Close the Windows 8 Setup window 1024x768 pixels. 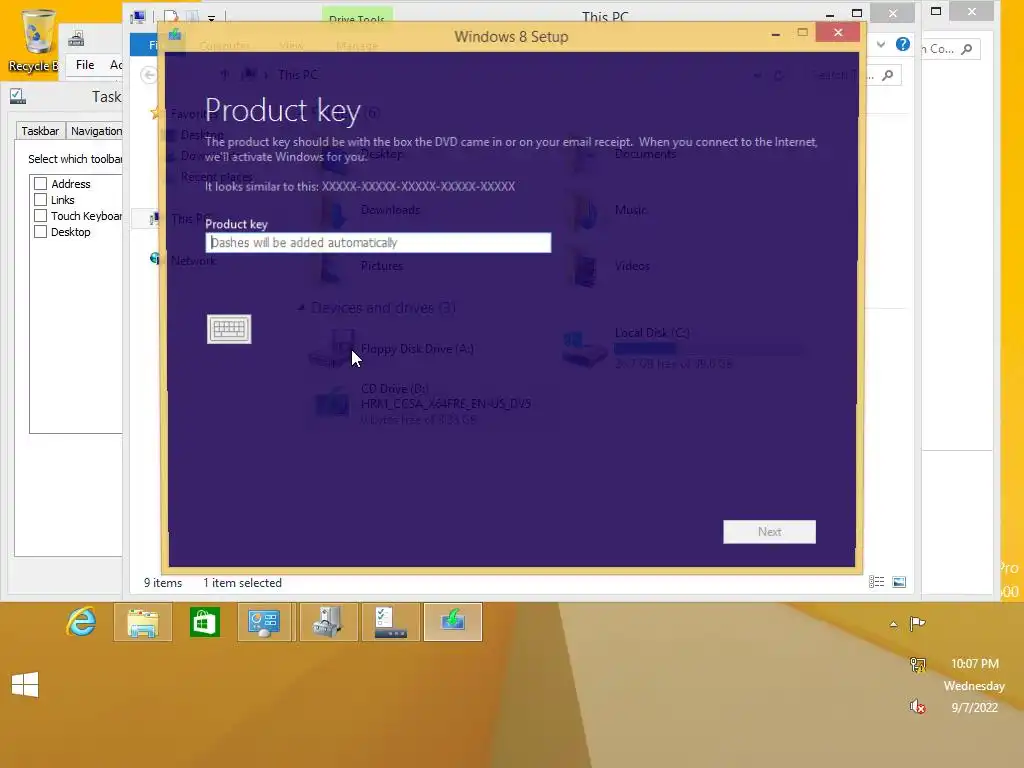tap(838, 33)
